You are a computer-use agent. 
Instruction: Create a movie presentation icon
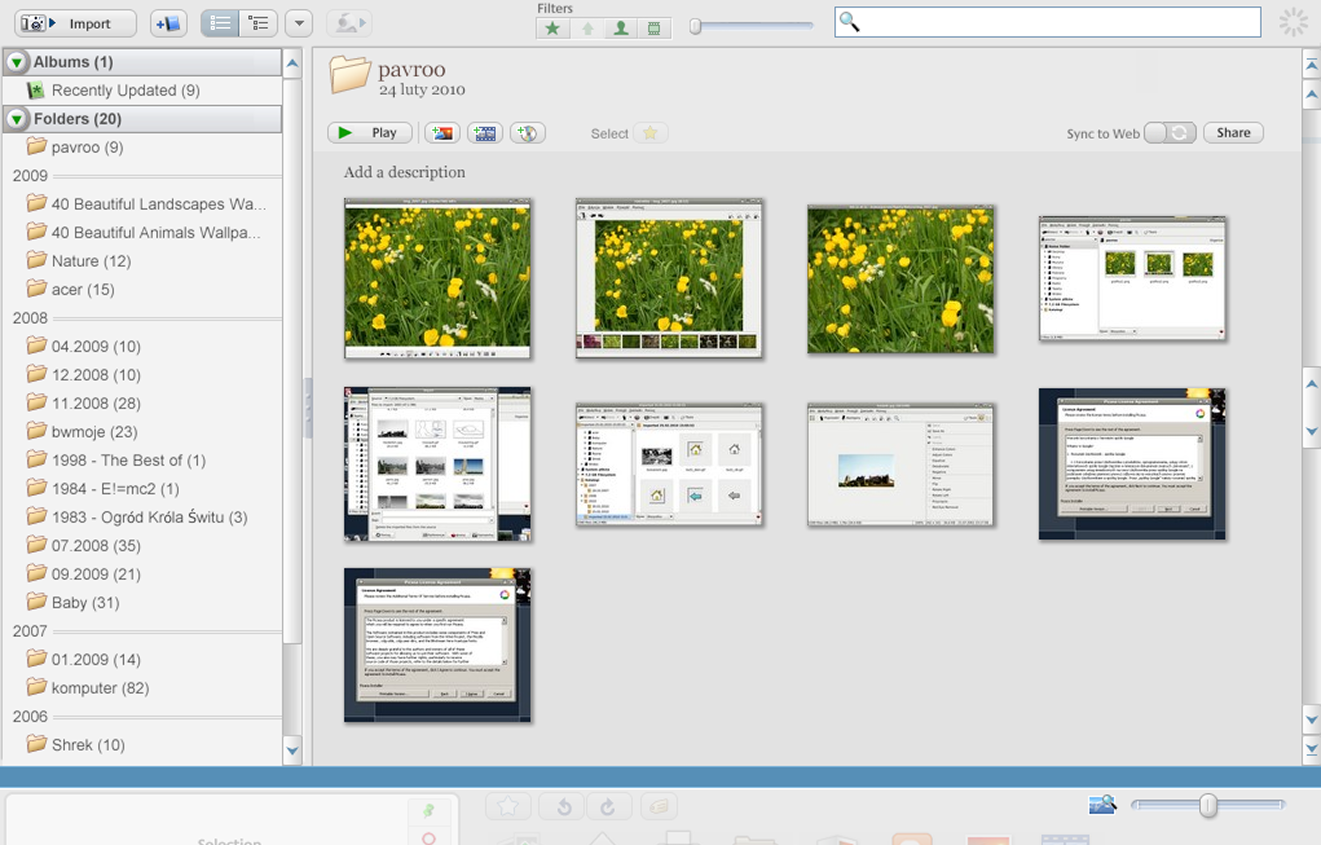click(x=485, y=133)
